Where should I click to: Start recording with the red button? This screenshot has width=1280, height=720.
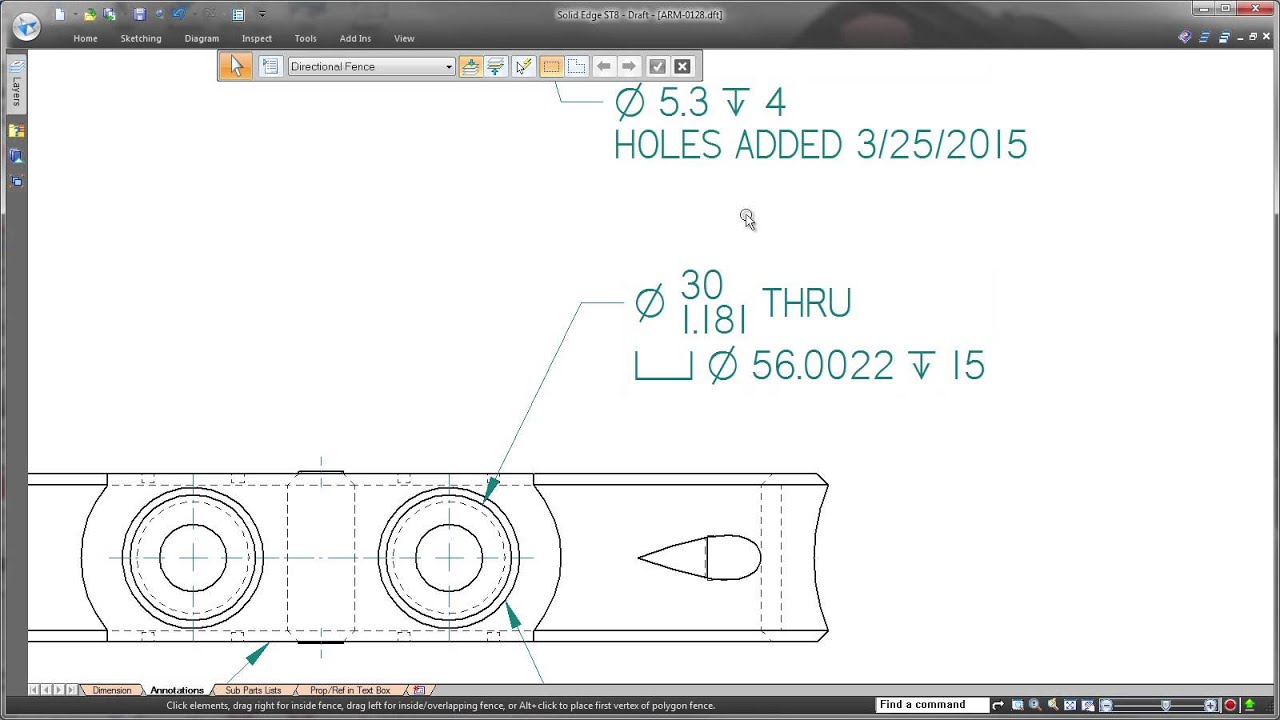pyautogui.click(x=1230, y=705)
